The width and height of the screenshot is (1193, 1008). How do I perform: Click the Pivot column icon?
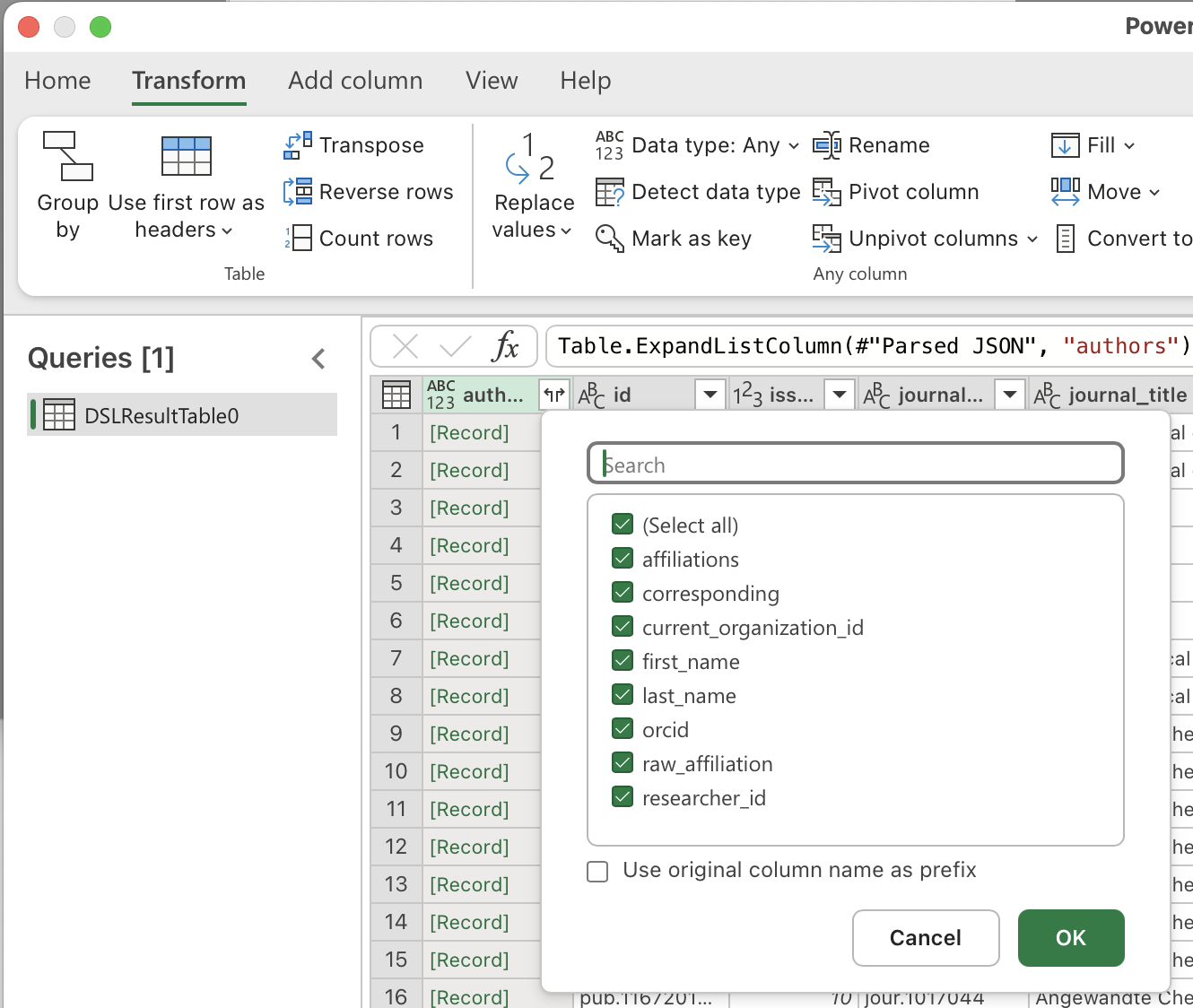click(x=826, y=192)
